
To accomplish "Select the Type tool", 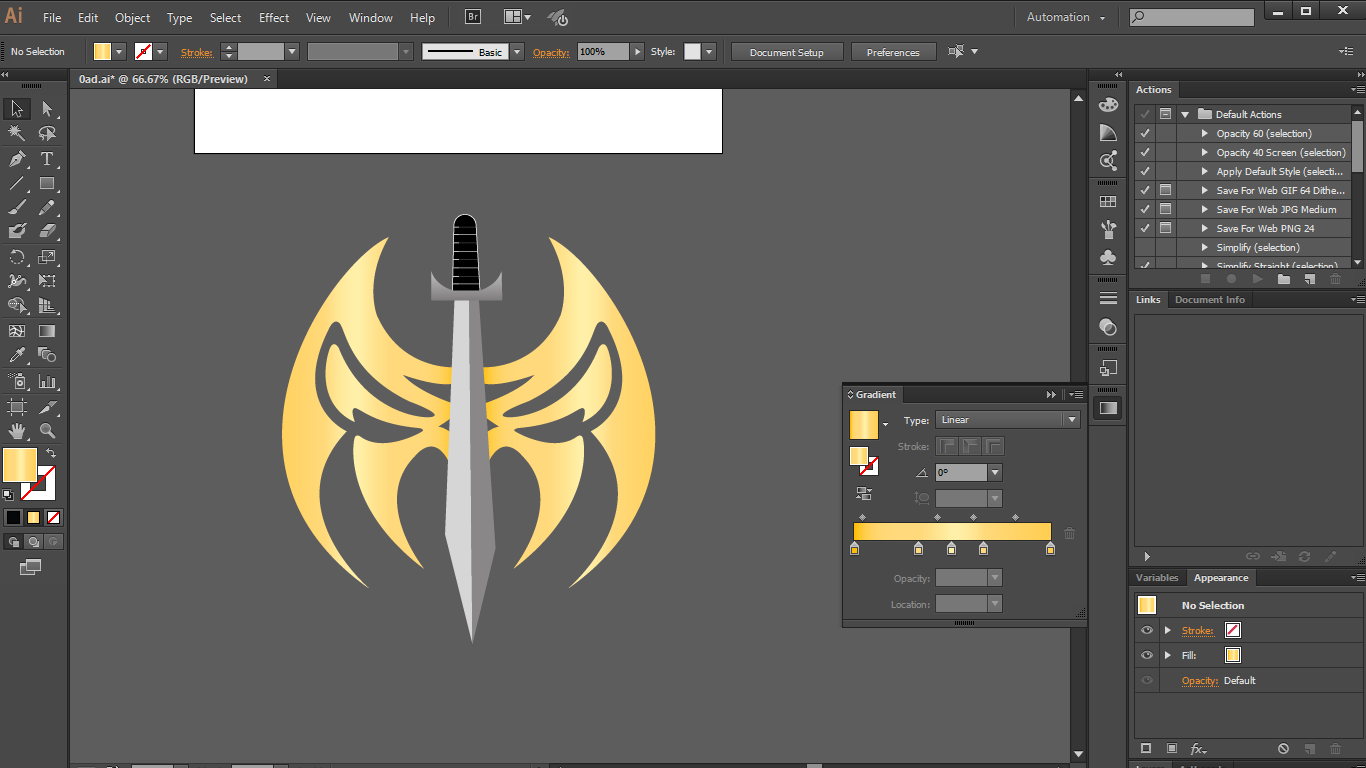I will click(47, 159).
